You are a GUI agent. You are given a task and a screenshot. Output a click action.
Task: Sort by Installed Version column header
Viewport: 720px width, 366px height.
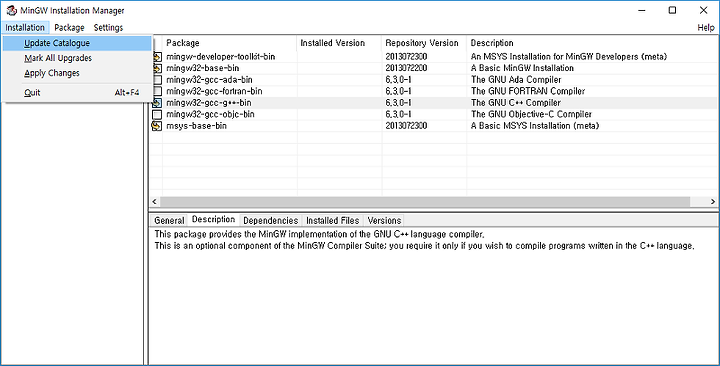click(x=339, y=43)
